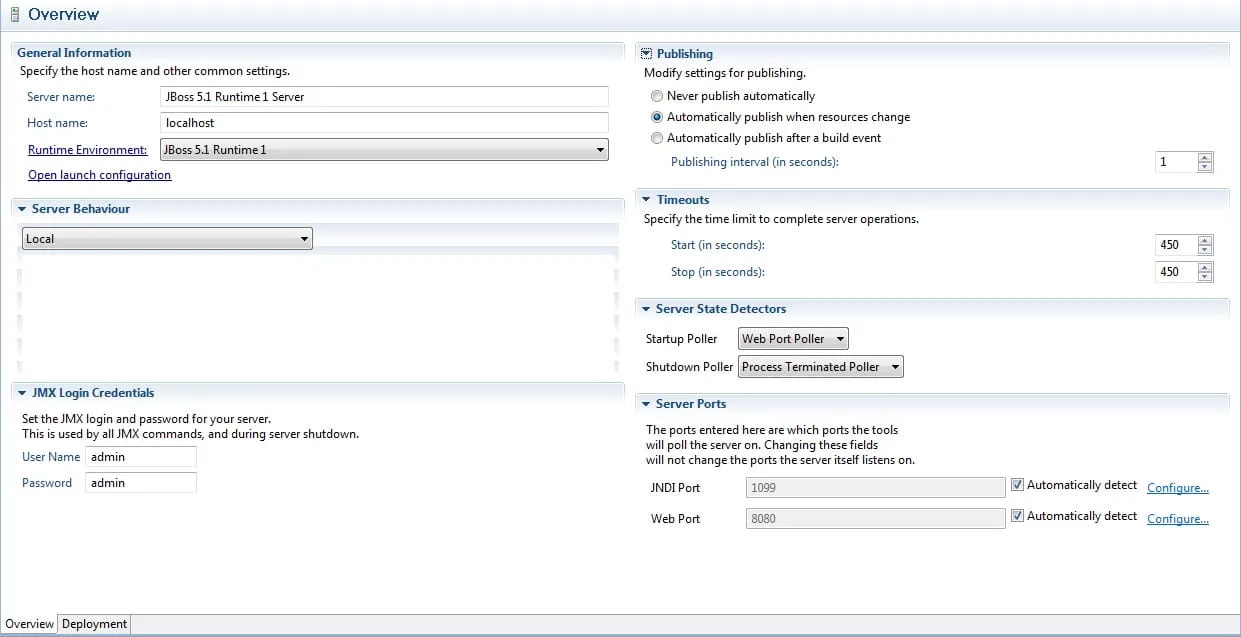Click the Start timeout value field
This screenshot has height=637, width=1241.
[x=1175, y=245]
